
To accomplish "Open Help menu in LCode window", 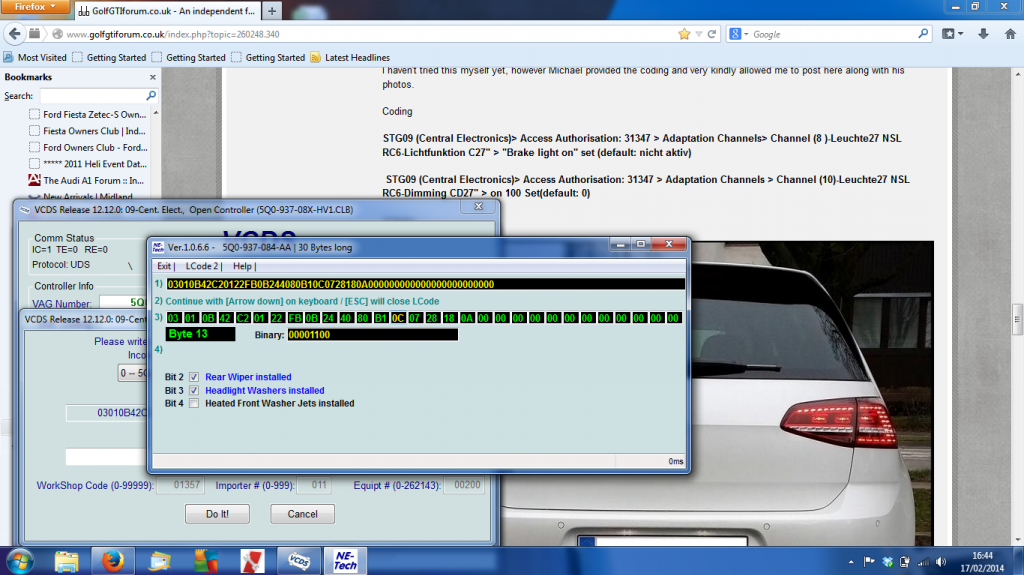I will [x=243, y=266].
